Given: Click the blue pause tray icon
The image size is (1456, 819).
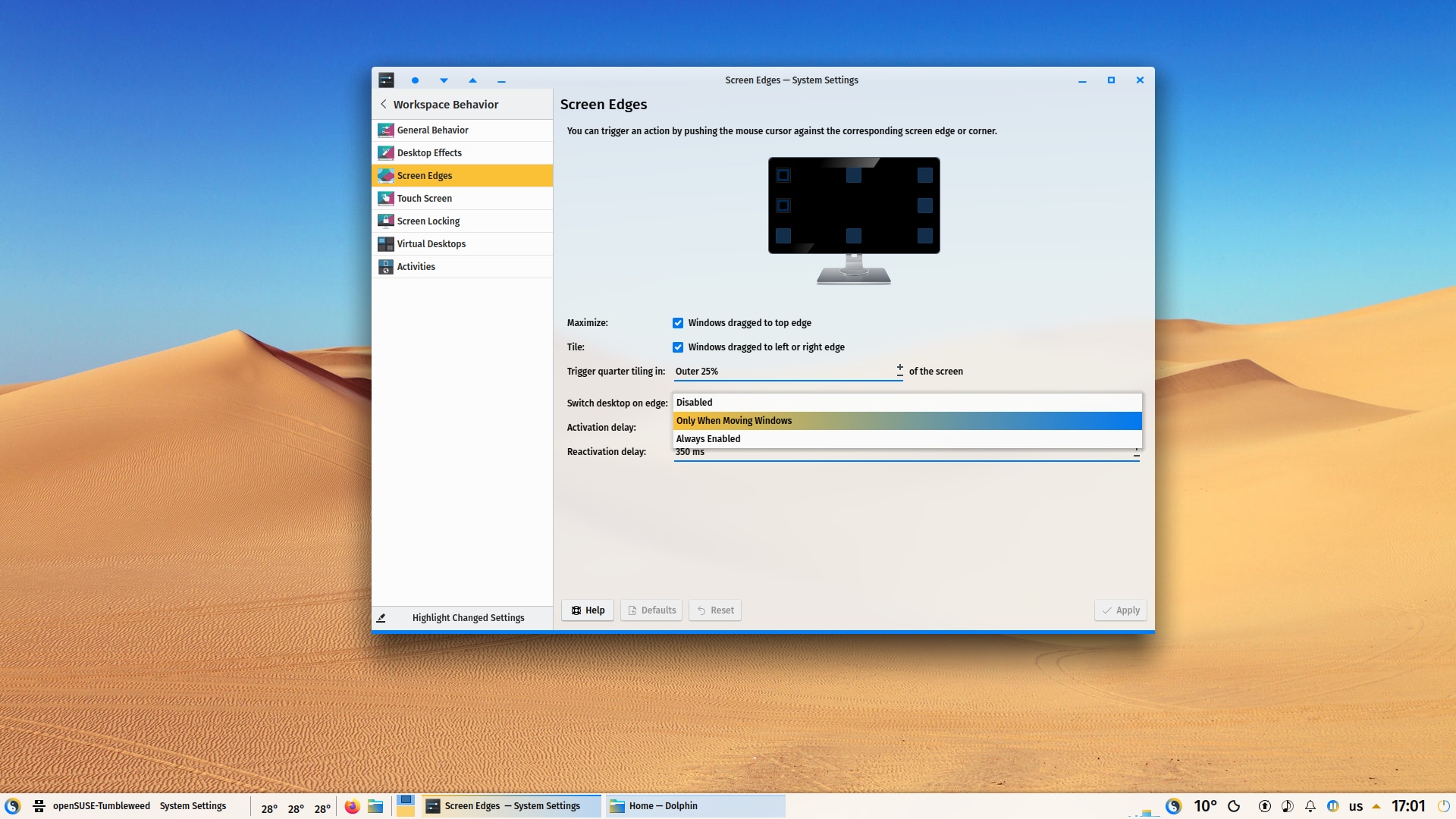Looking at the screenshot, I should click(1332, 806).
